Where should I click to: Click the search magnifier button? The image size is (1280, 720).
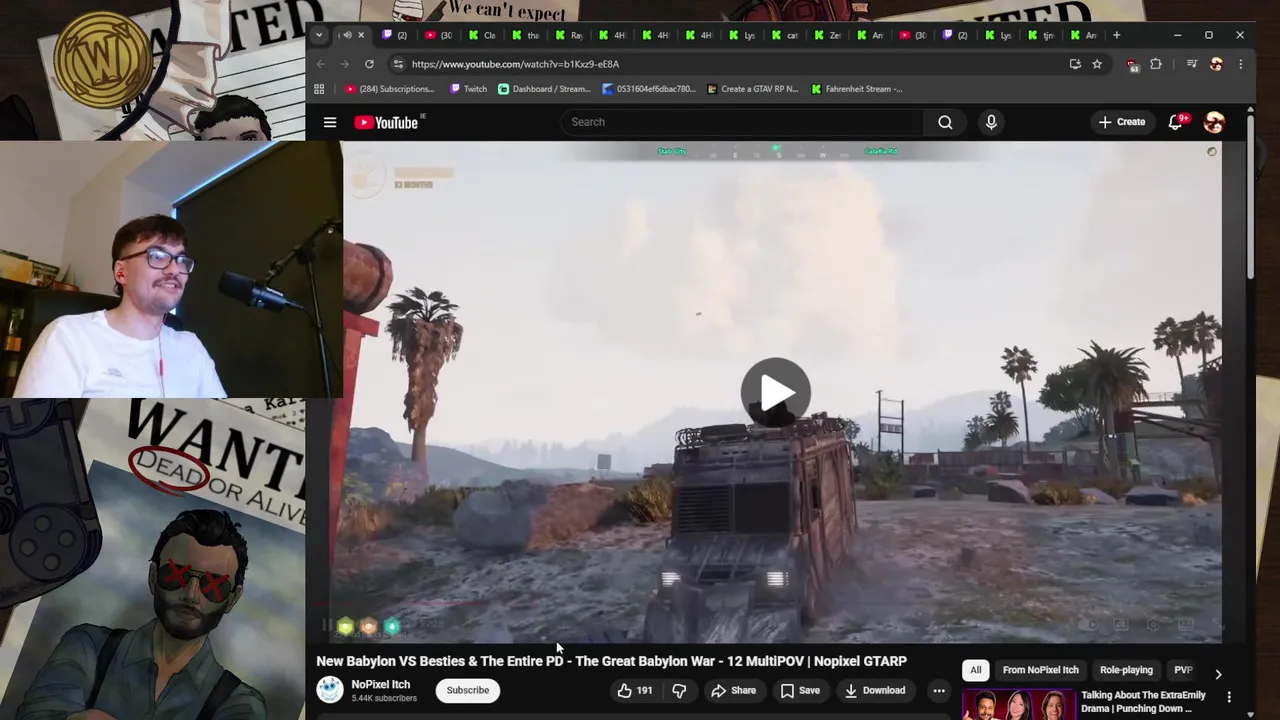pyautogui.click(x=945, y=122)
